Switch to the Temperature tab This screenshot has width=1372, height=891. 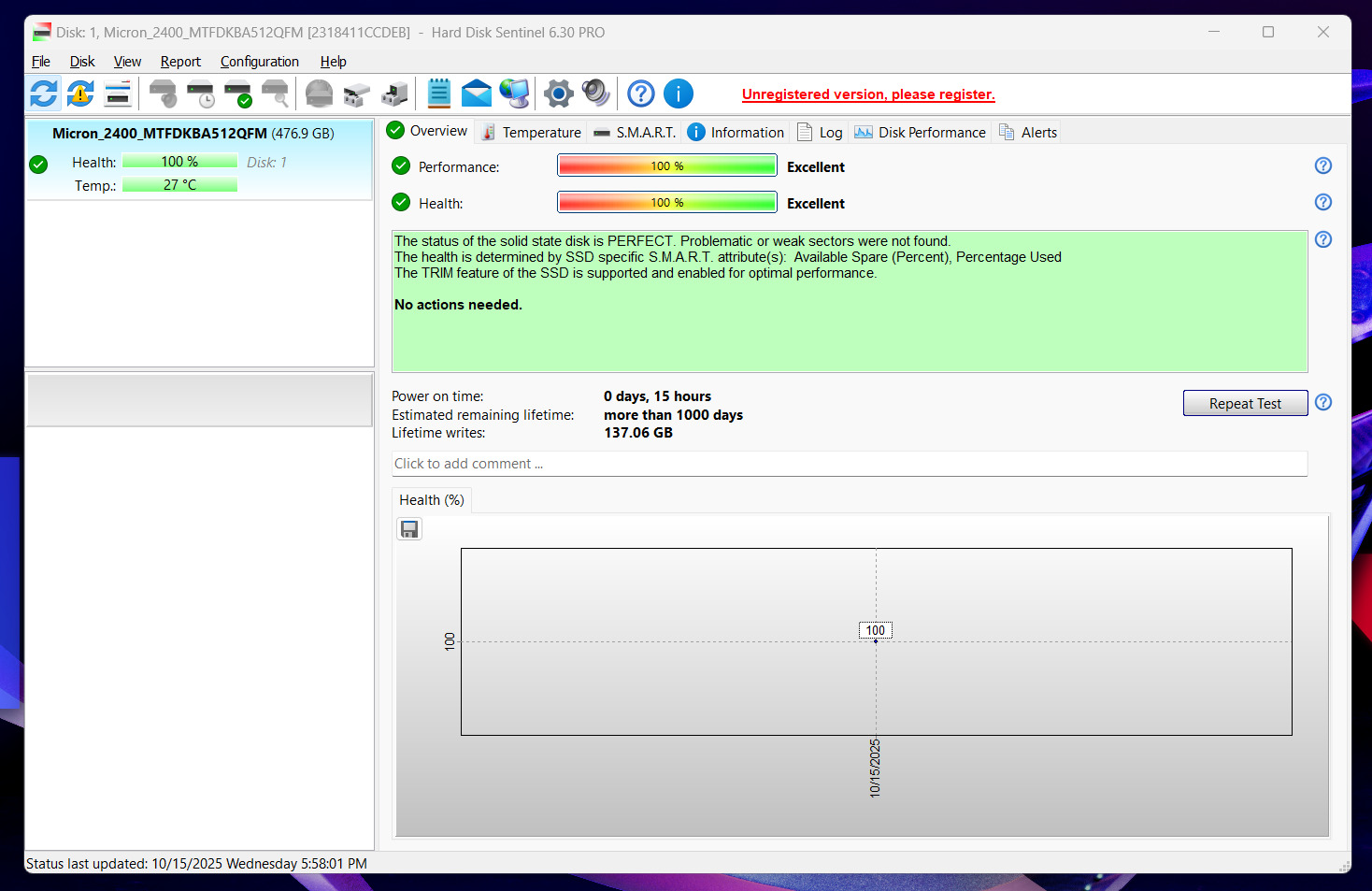(531, 132)
